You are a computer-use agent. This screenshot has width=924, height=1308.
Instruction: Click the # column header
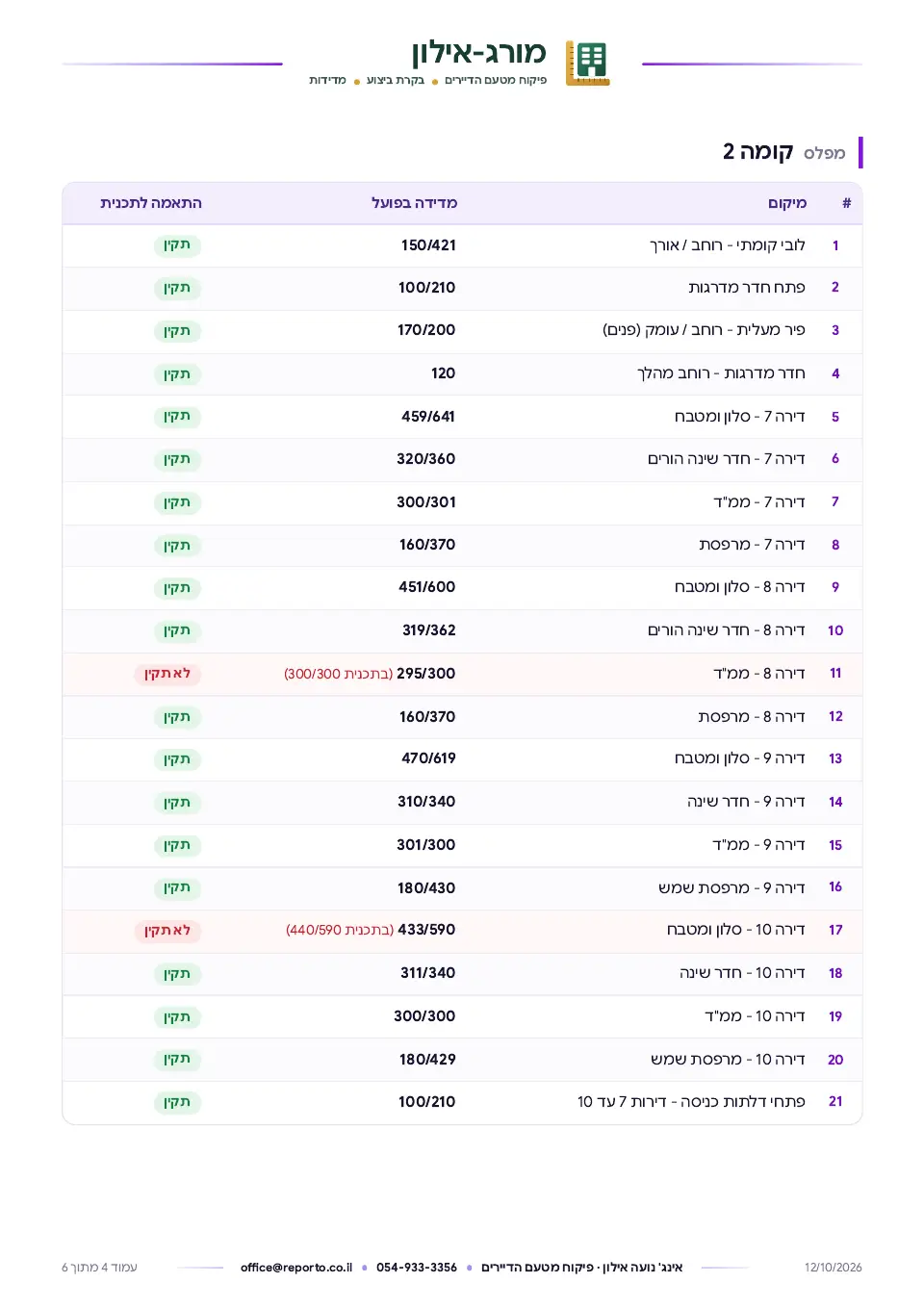click(x=846, y=203)
